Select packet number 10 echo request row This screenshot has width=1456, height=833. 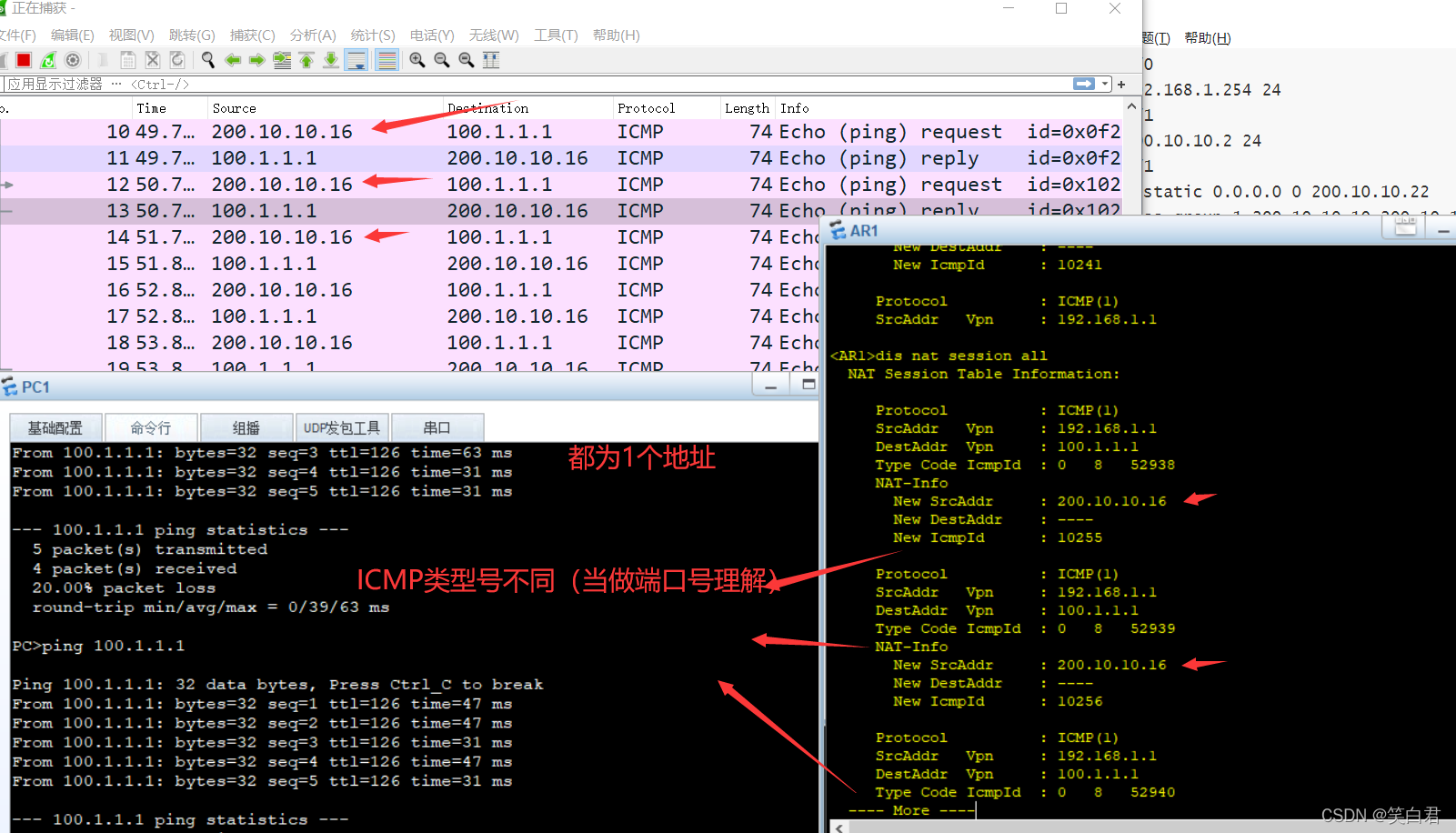(x=561, y=132)
